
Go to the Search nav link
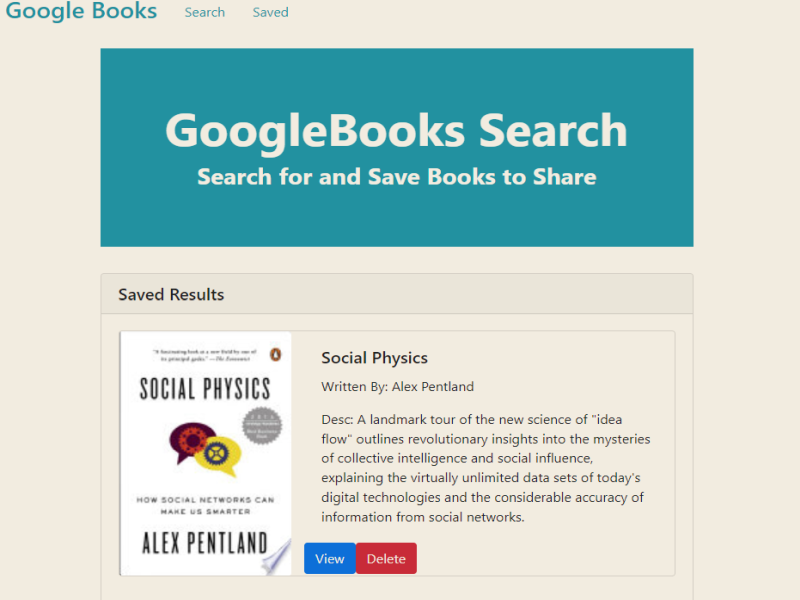click(x=205, y=12)
